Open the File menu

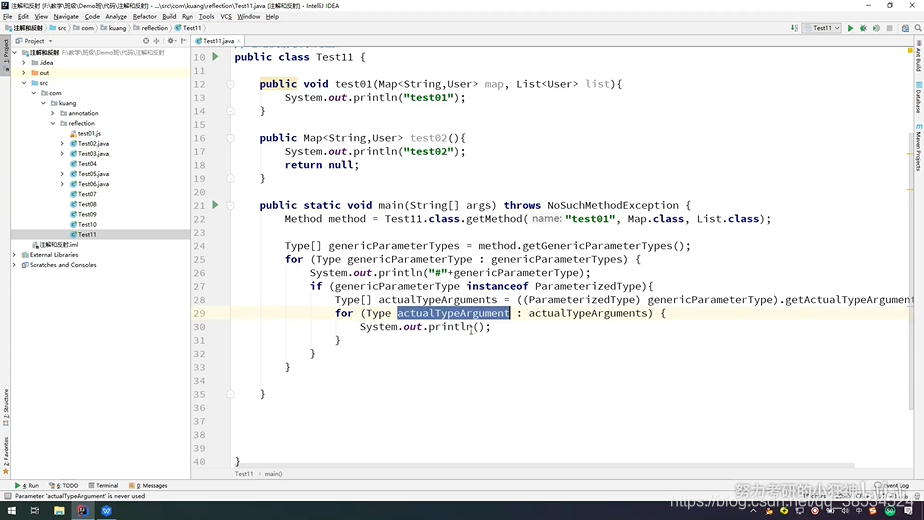click(8, 17)
